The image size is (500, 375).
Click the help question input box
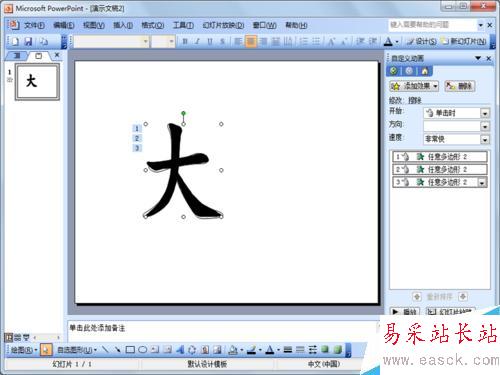point(433,25)
